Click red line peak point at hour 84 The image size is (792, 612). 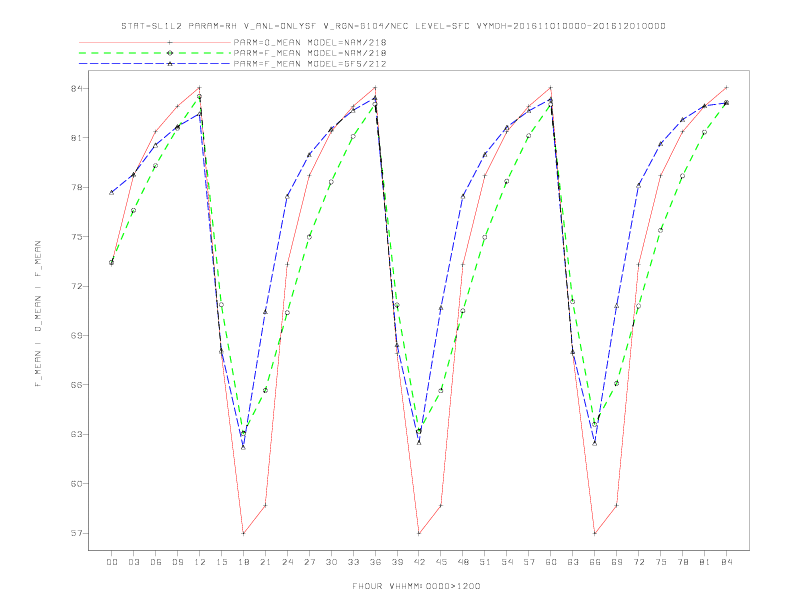(x=726, y=88)
